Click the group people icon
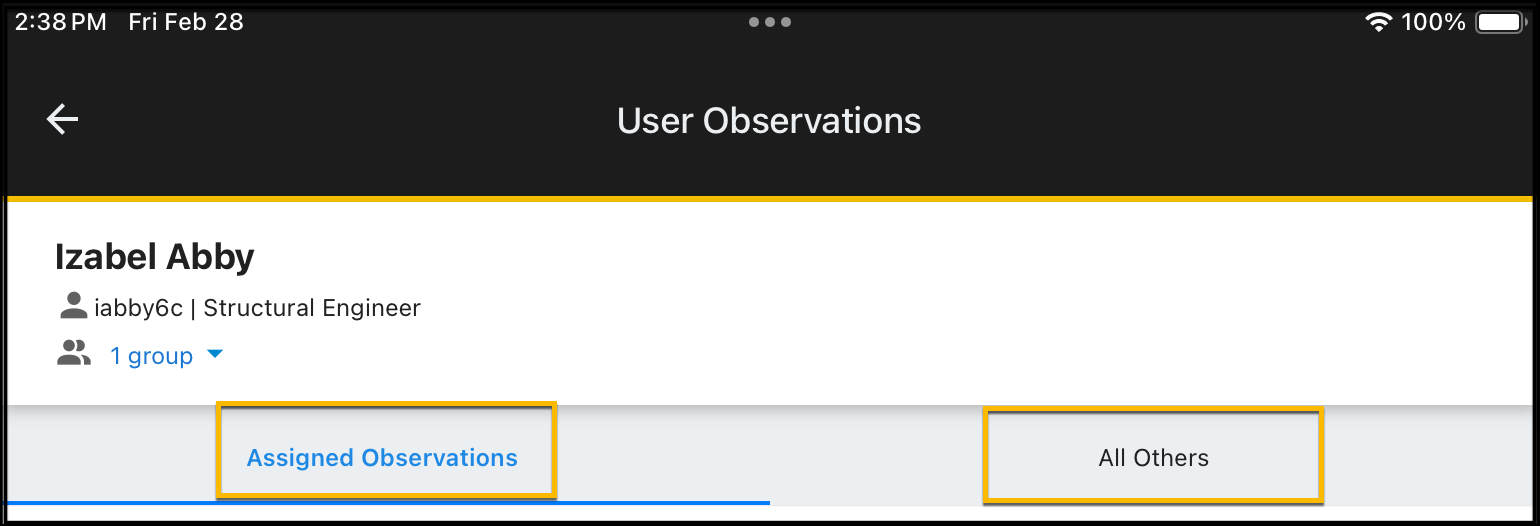 coord(73,354)
